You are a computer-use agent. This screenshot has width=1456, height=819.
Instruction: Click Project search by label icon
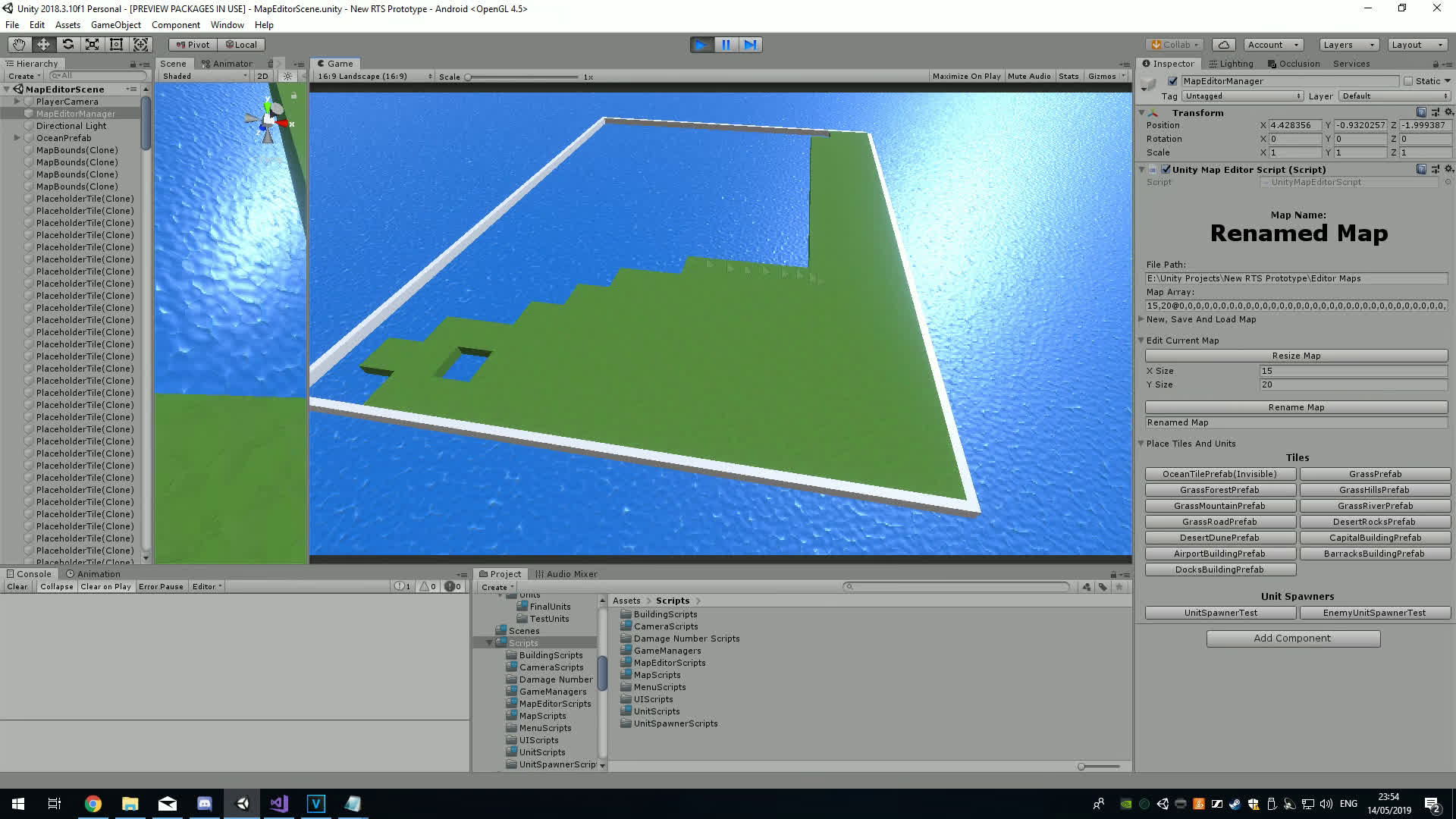pyautogui.click(x=1103, y=587)
